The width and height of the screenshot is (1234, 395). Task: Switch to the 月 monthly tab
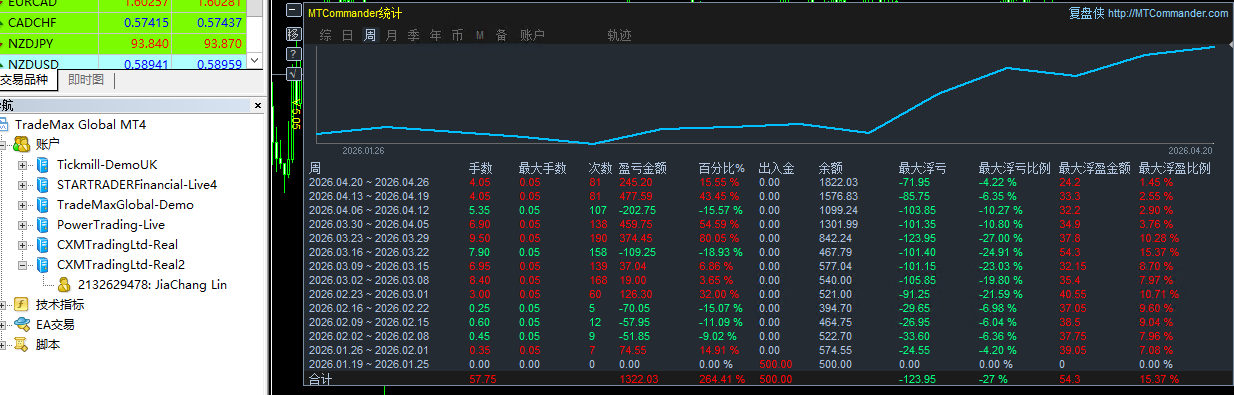[391, 35]
